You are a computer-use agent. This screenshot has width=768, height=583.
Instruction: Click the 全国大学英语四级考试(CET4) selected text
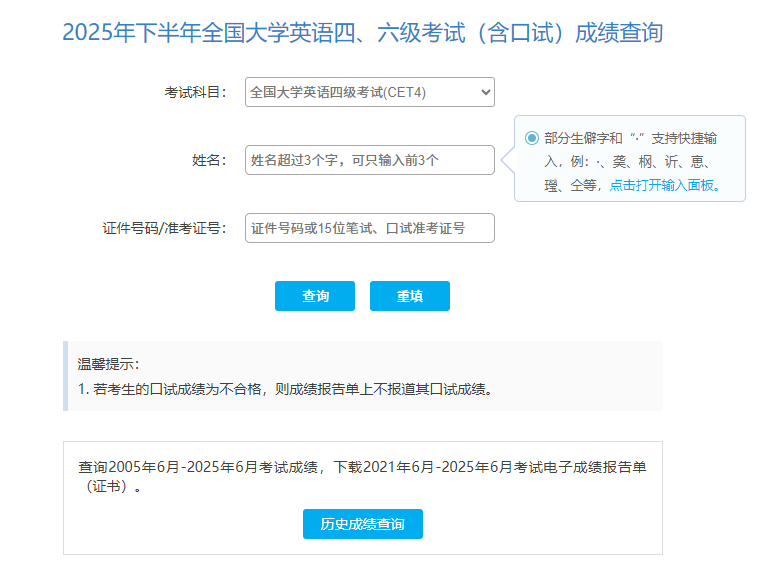pyautogui.click(x=338, y=92)
